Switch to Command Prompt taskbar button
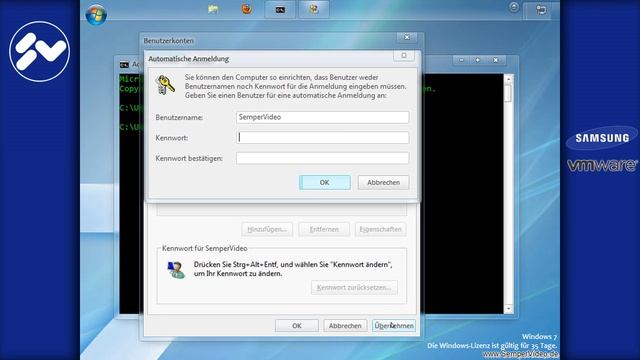Image resolution: width=640 pixels, height=360 pixels. click(x=280, y=9)
